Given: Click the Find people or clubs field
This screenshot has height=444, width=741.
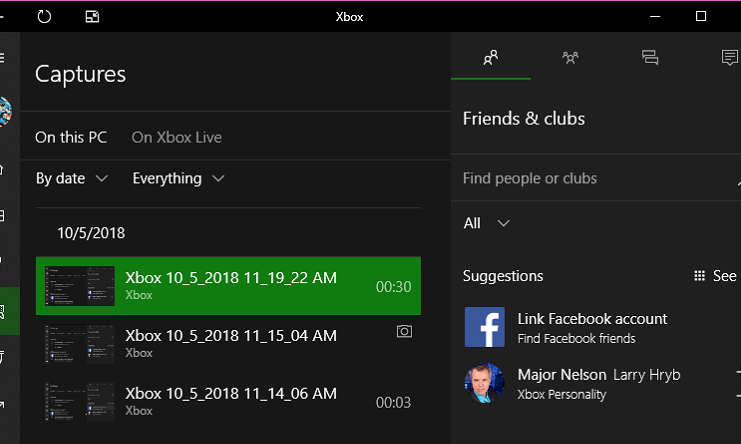Looking at the screenshot, I should (595, 178).
